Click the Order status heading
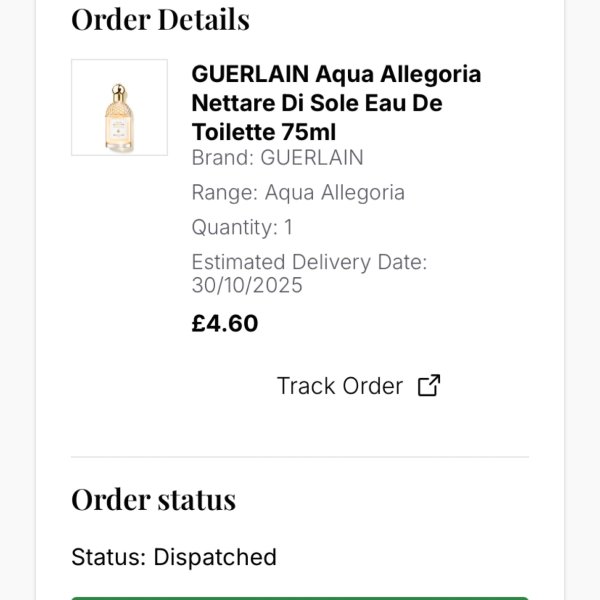Image resolution: width=600 pixels, height=600 pixels. (153, 499)
